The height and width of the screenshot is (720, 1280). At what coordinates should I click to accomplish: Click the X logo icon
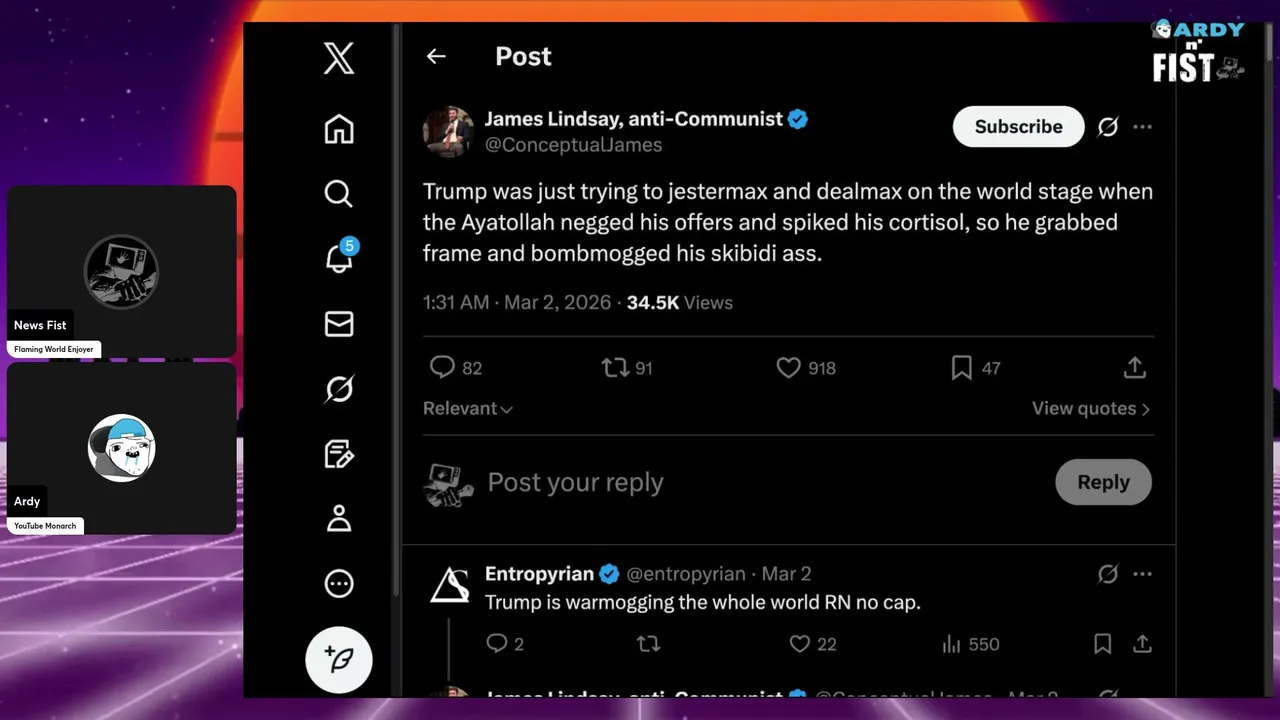coord(339,59)
